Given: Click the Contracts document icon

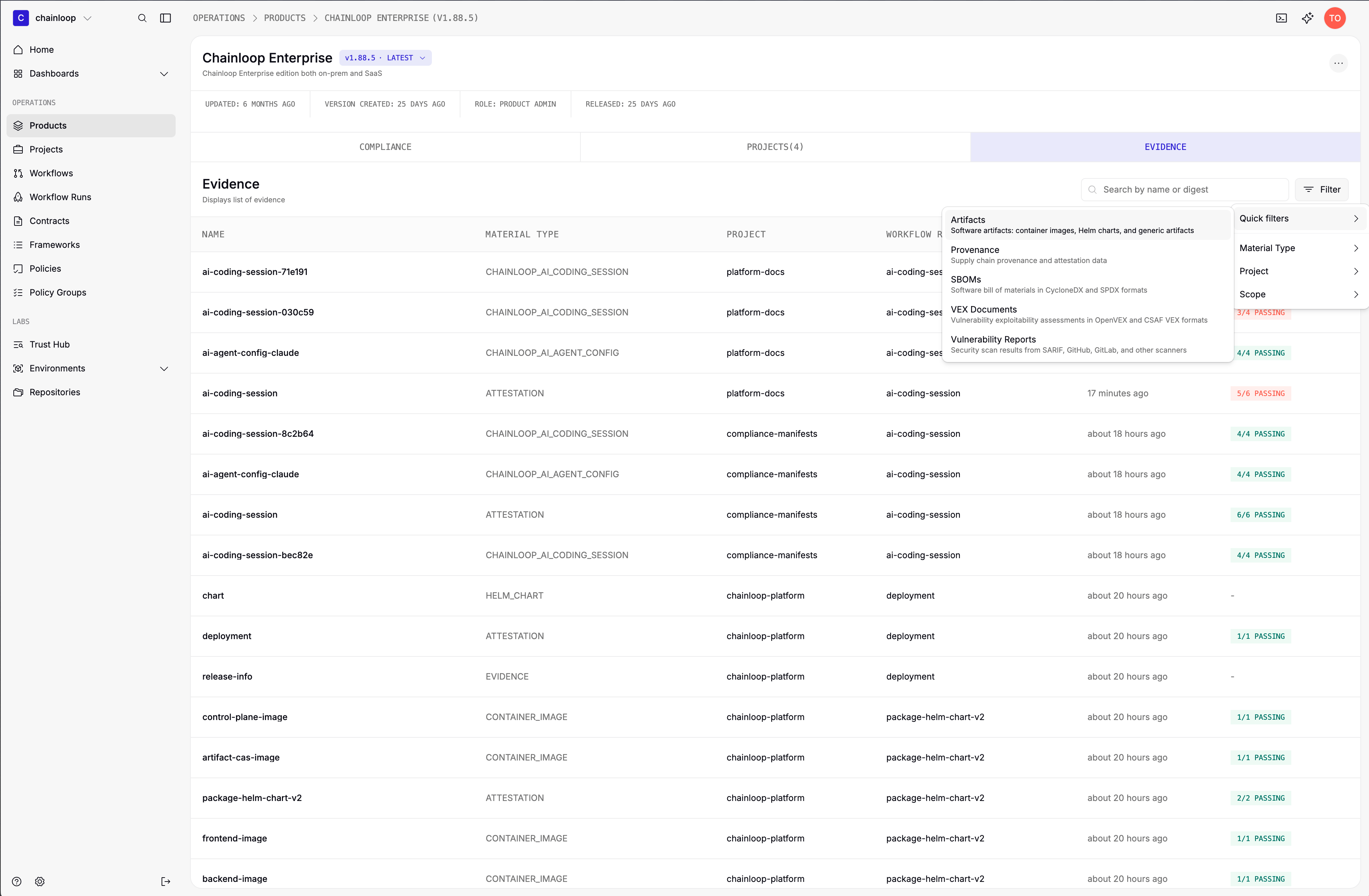Looking at the screenshot, I should (x=18, y=221).
